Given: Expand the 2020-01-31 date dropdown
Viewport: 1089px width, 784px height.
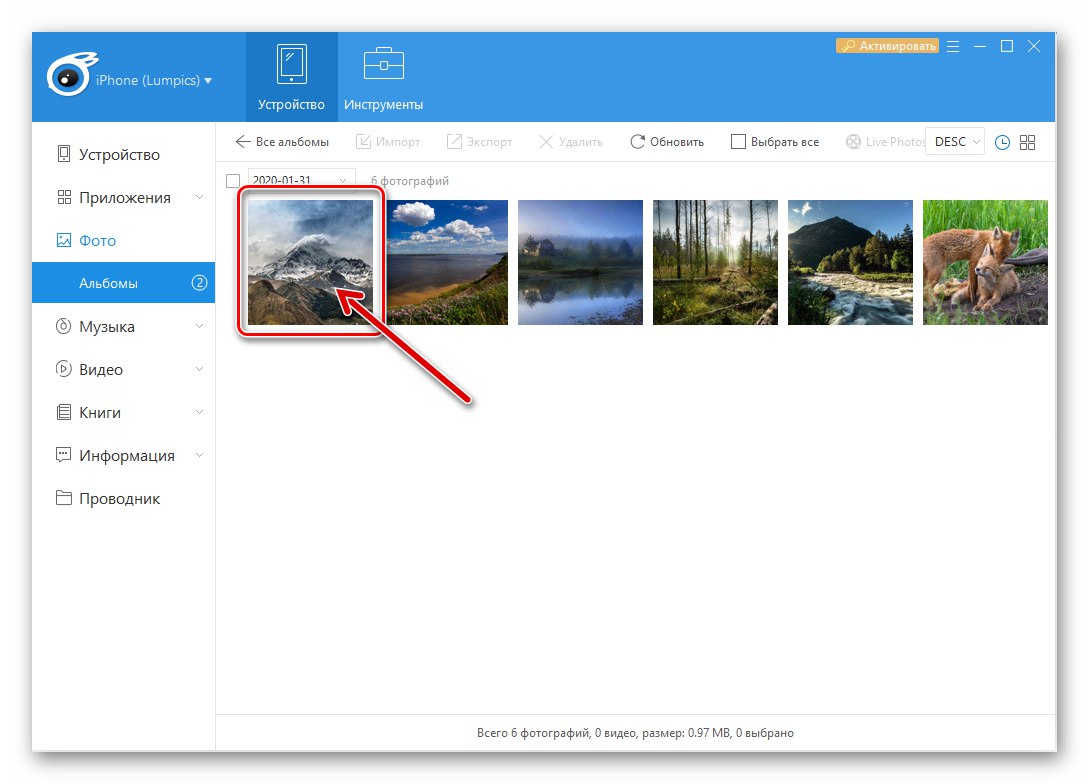Looking at the screenshot, I should tap(342, 180).
